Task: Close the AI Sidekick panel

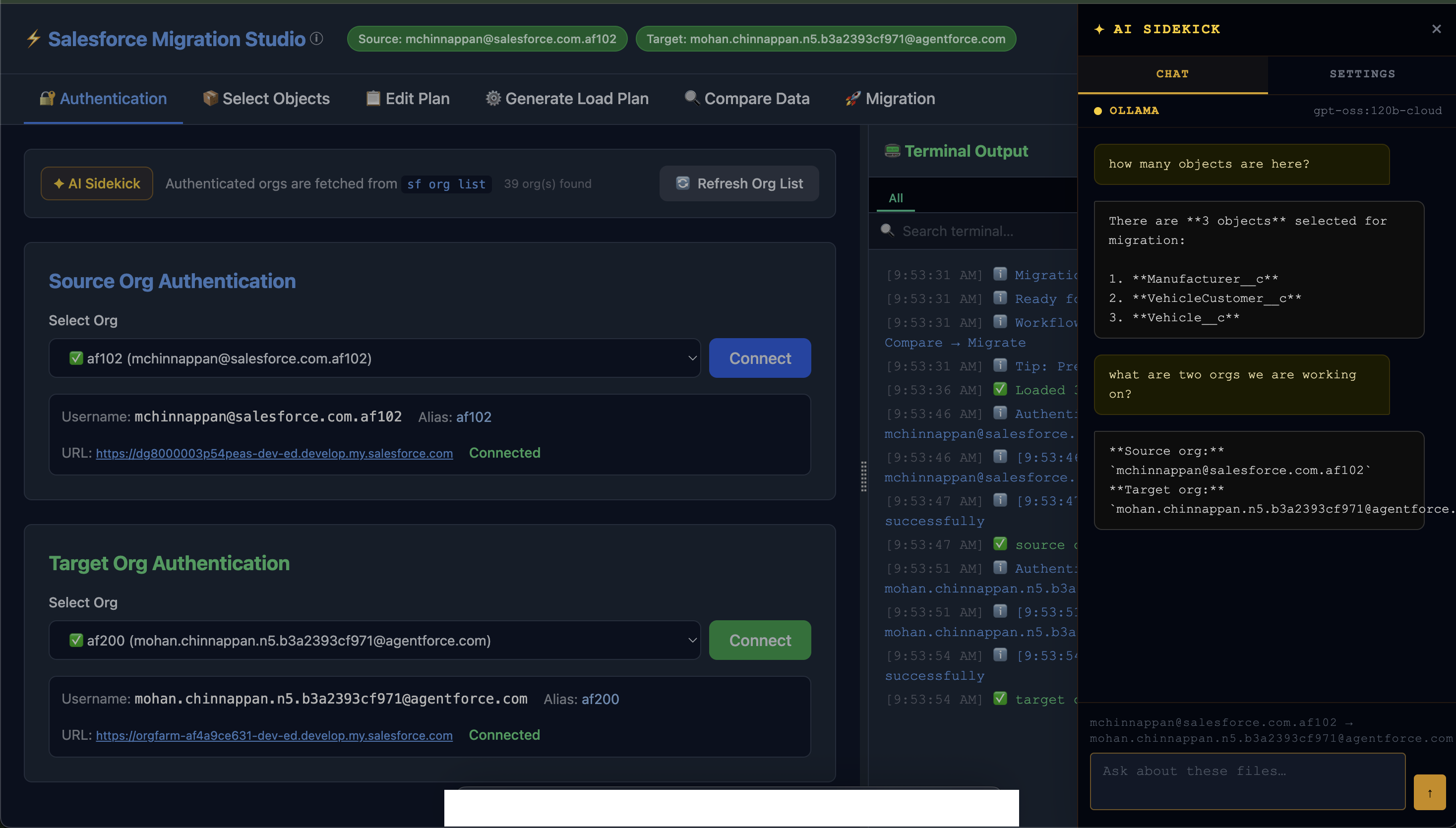Action: 1436,29
